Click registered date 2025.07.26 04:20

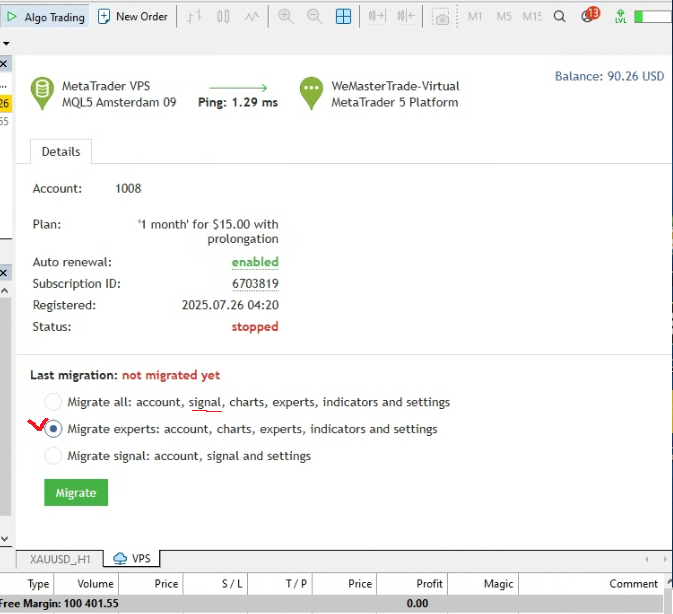(x=230, y=305)
